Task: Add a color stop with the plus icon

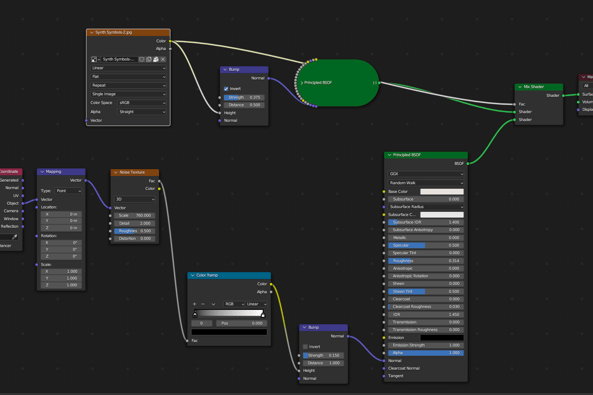Action: [194, 304]
